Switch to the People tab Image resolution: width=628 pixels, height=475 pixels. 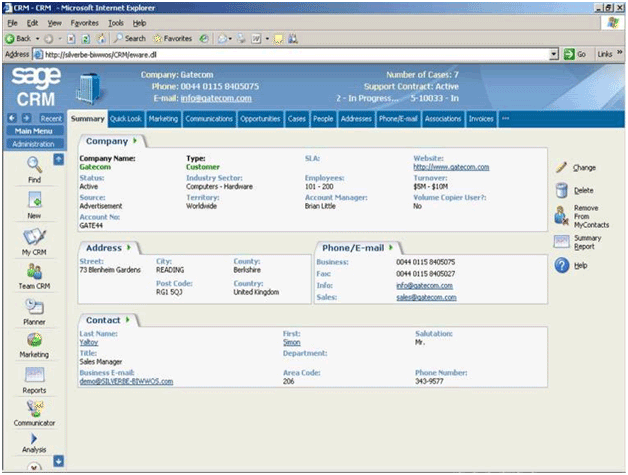(x=323, y=119)
